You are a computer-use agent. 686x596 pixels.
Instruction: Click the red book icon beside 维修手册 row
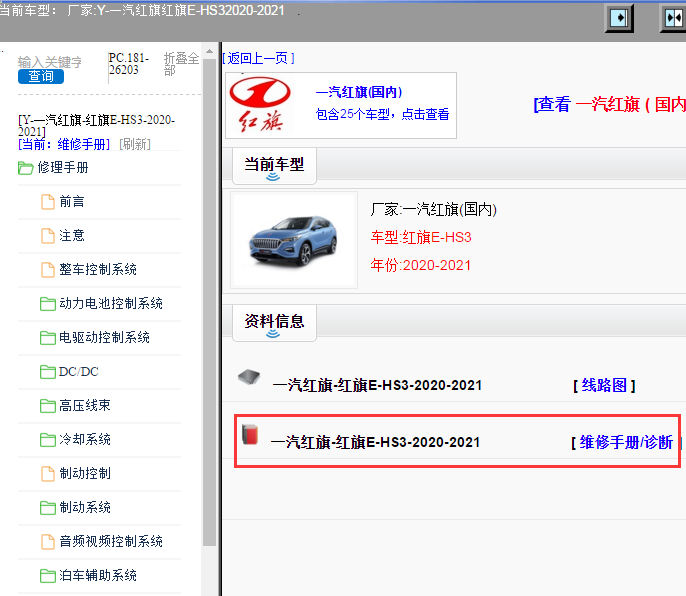(x=250, y=434)
